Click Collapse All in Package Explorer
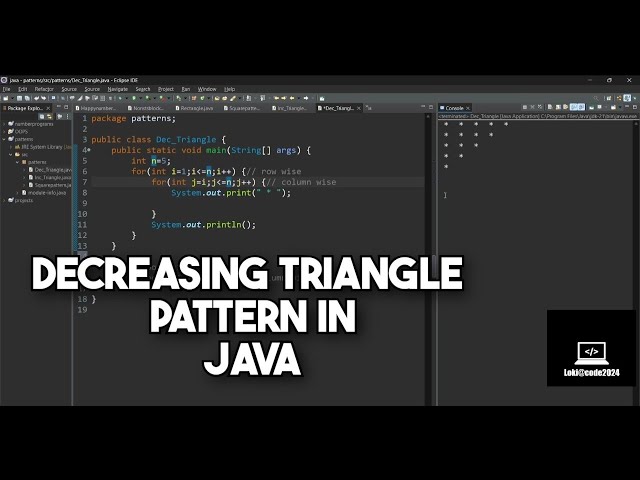This screenshot has width=640, height=480. tap(41, 117)
